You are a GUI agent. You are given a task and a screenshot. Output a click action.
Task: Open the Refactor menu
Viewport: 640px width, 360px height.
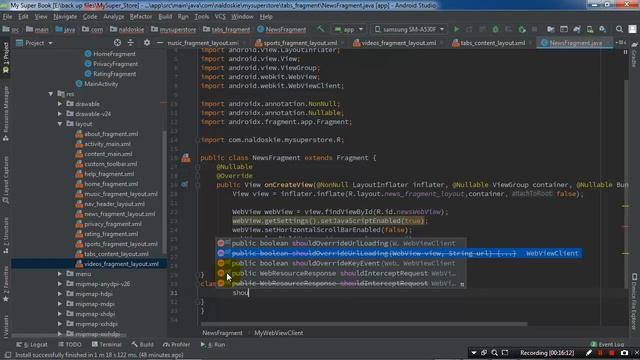141,17
